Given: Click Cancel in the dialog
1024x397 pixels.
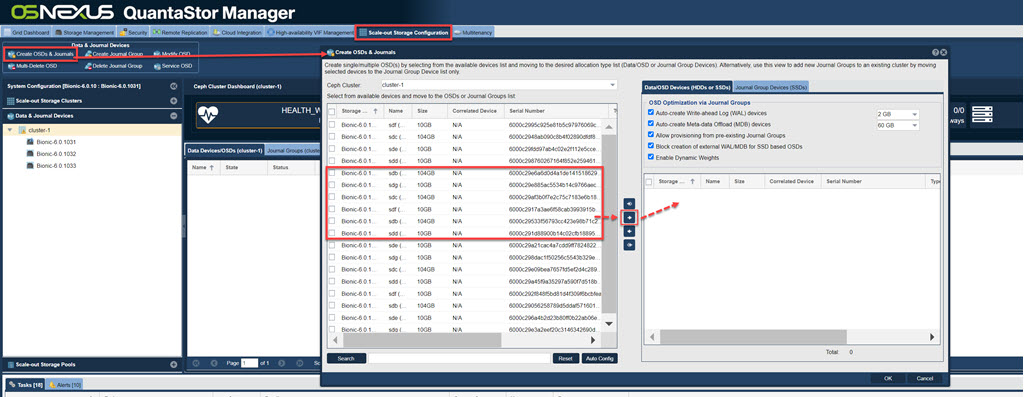Looking at the screenshot, I should (925, 378).
